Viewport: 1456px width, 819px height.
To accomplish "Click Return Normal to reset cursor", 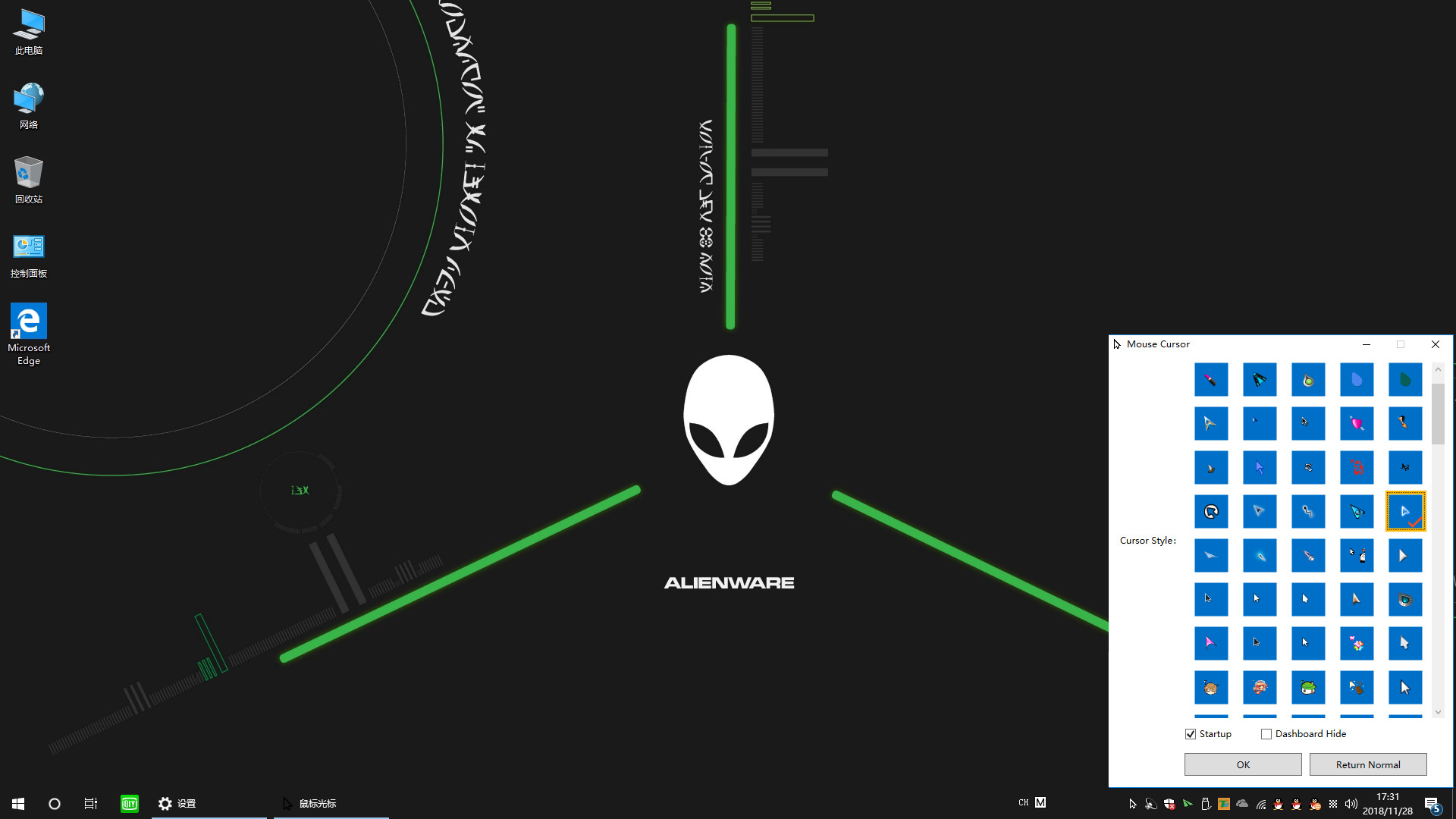I will (x=1367, y=764).
